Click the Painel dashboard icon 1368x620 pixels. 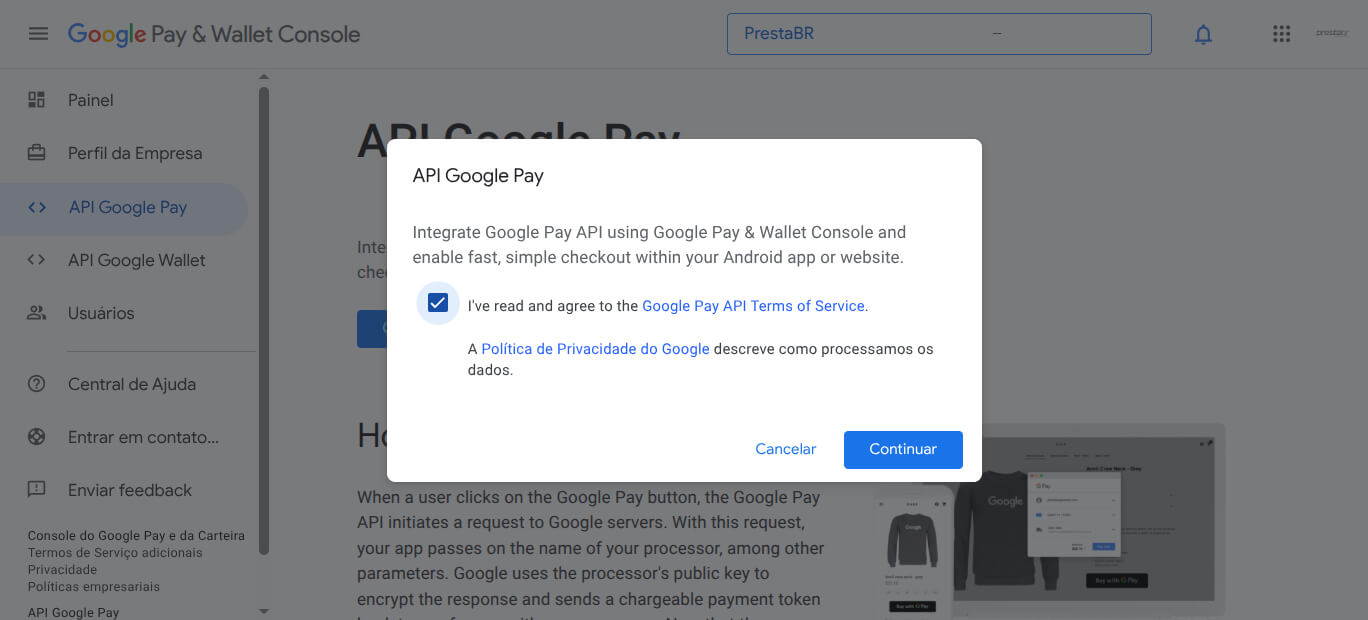point(37,100)
